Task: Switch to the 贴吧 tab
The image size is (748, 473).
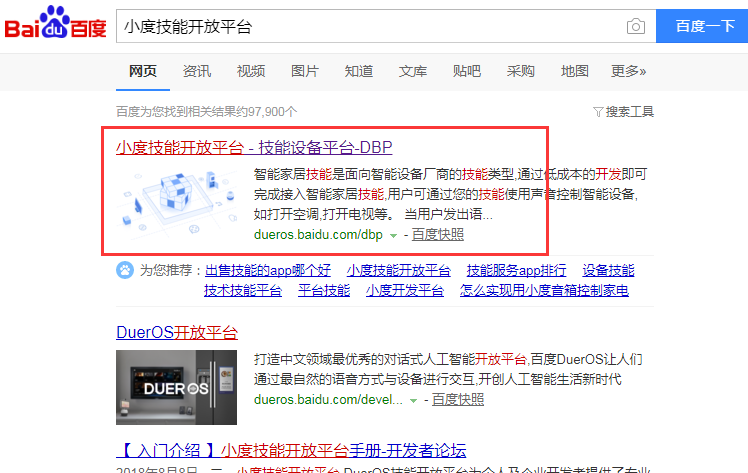Action: click(x=467, y=71)
